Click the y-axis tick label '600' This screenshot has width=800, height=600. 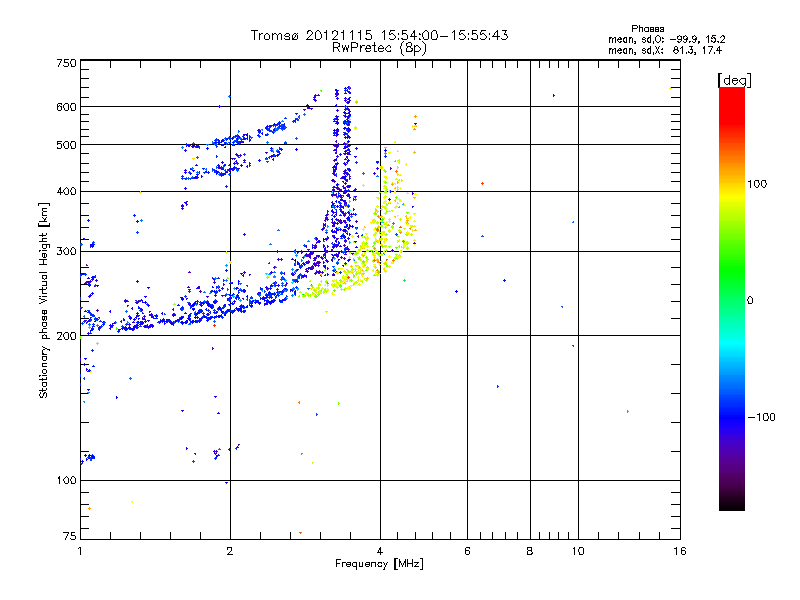[66, 107]
